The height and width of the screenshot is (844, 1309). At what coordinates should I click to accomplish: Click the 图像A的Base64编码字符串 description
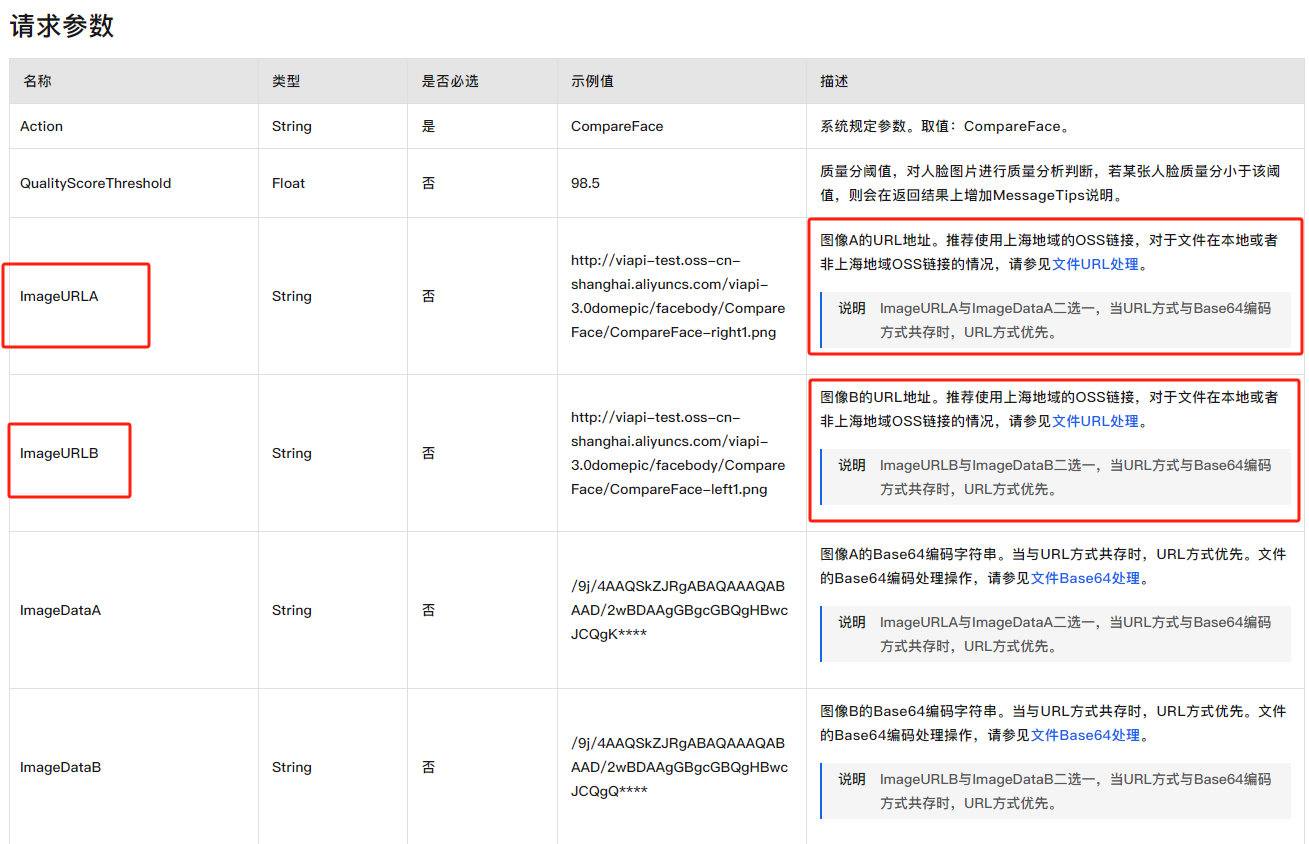(1053, 566)
